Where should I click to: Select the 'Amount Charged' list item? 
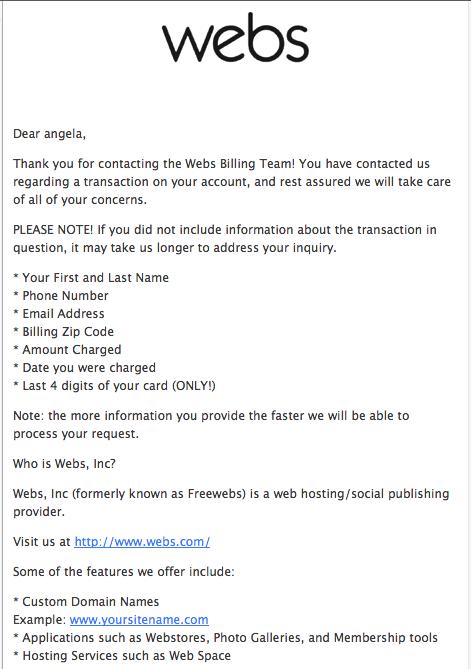pos(67,349)
